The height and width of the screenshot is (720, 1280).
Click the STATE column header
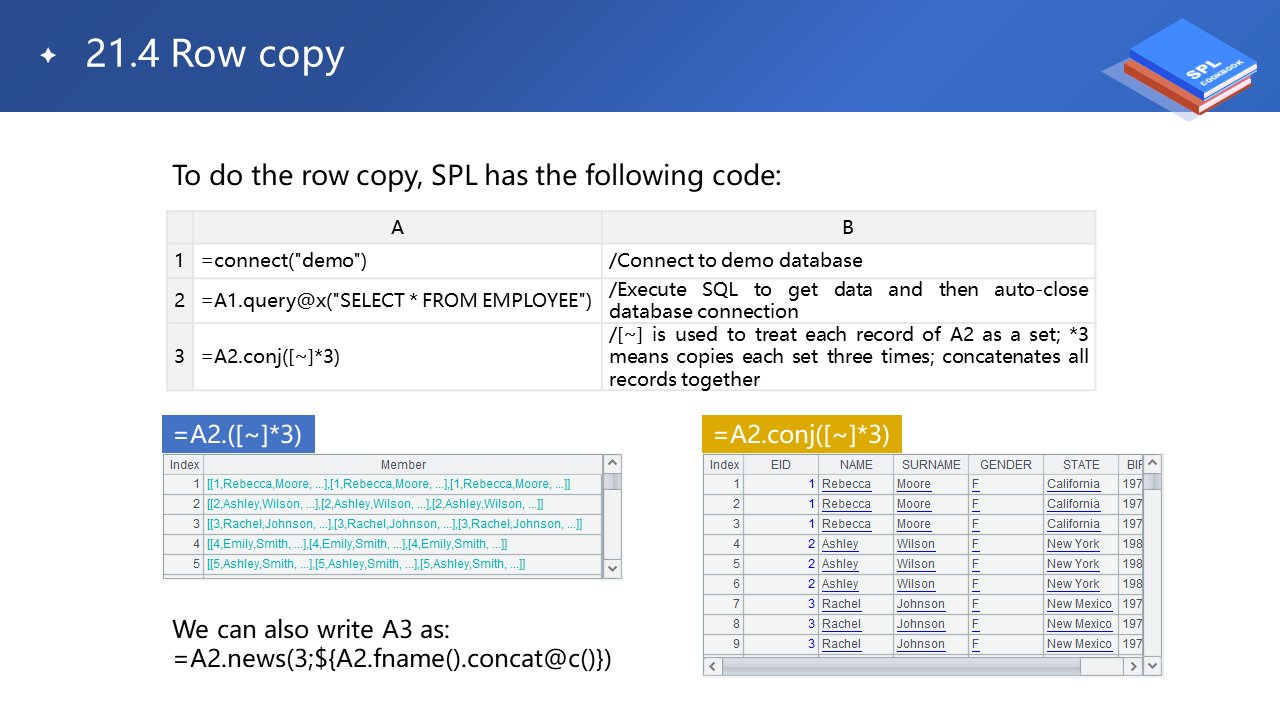[1081, 465]
